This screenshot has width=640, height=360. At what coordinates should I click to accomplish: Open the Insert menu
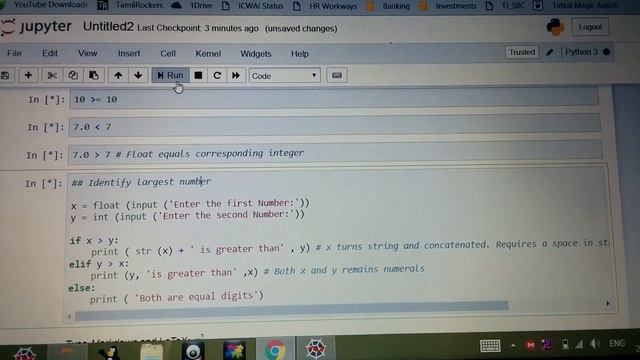pos(129,53)
